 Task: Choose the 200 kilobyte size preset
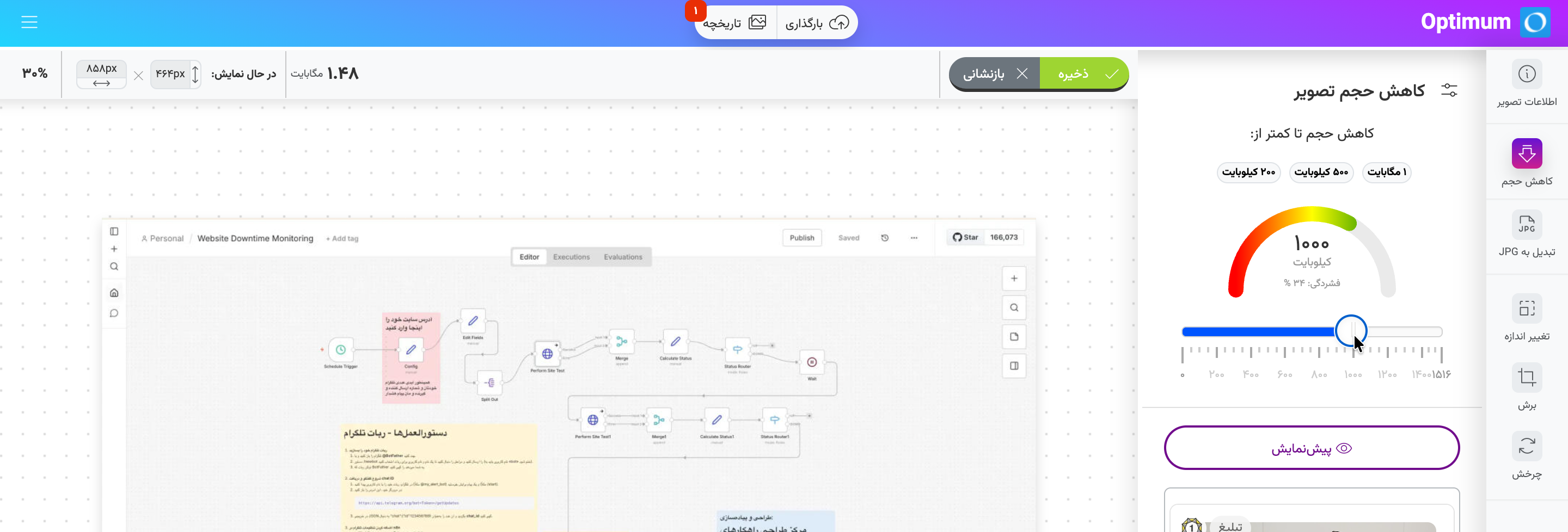click(1248, 172)
